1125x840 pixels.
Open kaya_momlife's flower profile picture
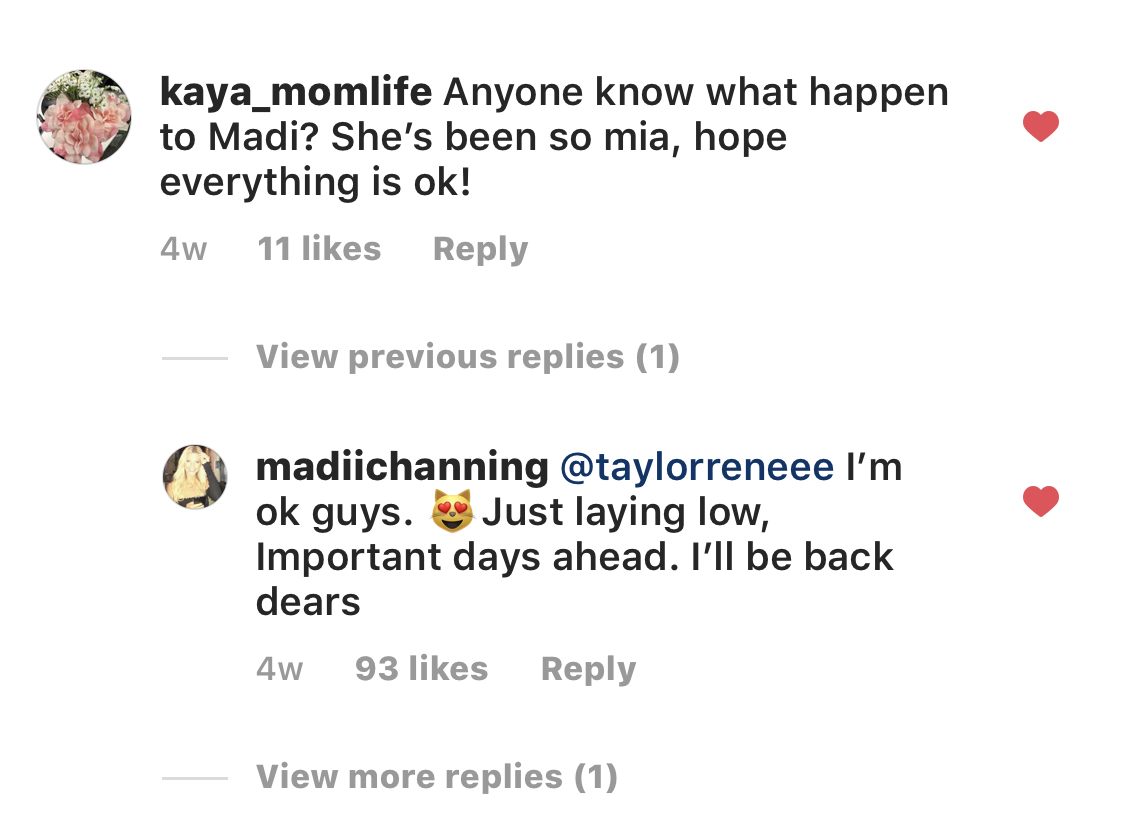click(x=84, y=117)
